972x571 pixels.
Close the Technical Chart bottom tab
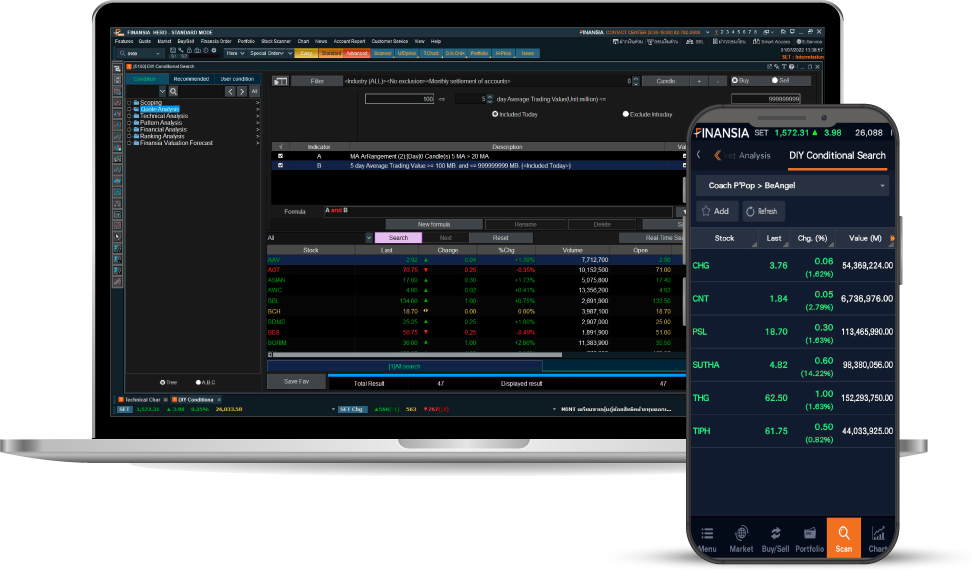tap(166, 400)
